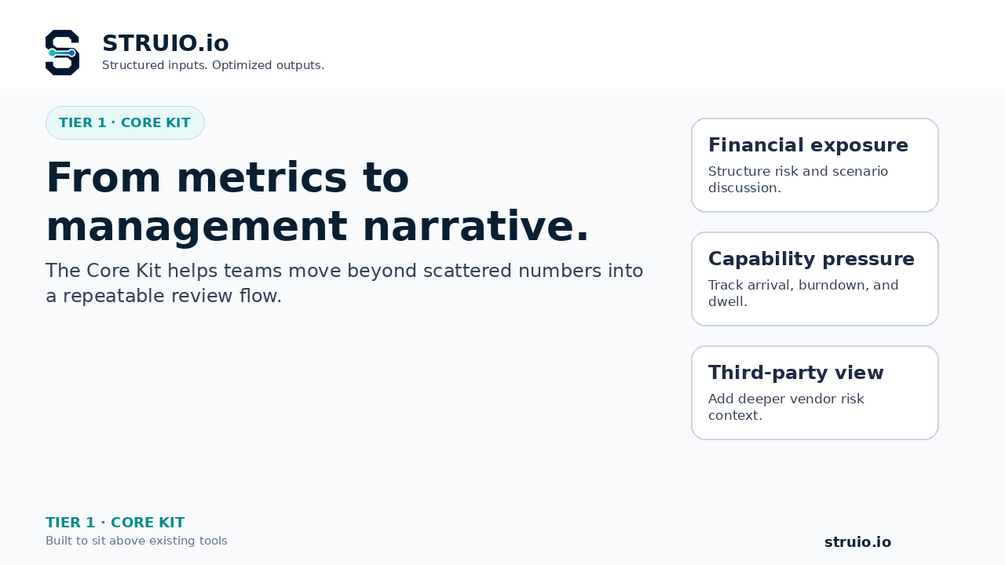1005x565 pixels.
Task: Select 'Structure risk and scenario discussion' text
Action: tap(798, 179)
